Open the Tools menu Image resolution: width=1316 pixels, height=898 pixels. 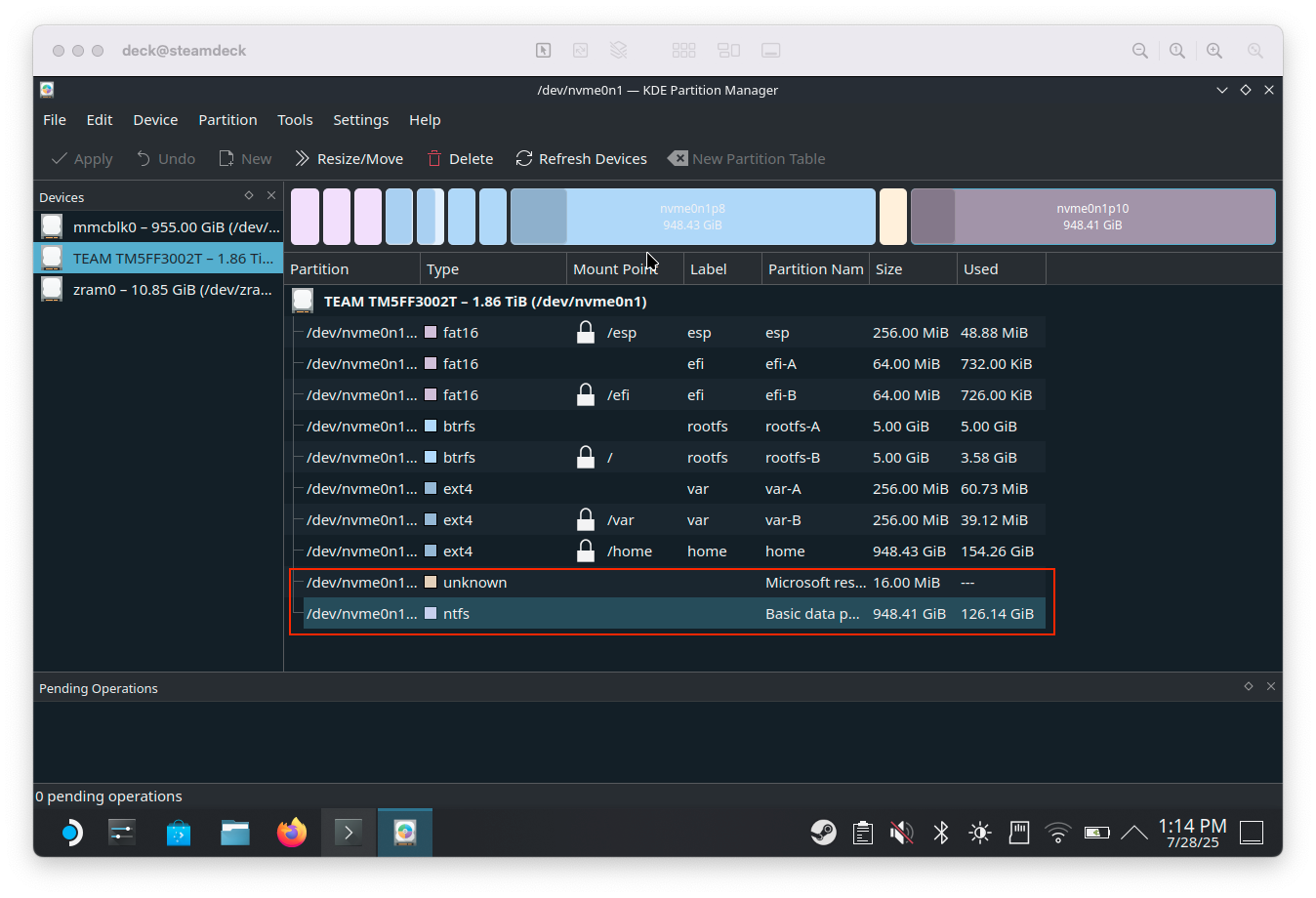(295, 120)
